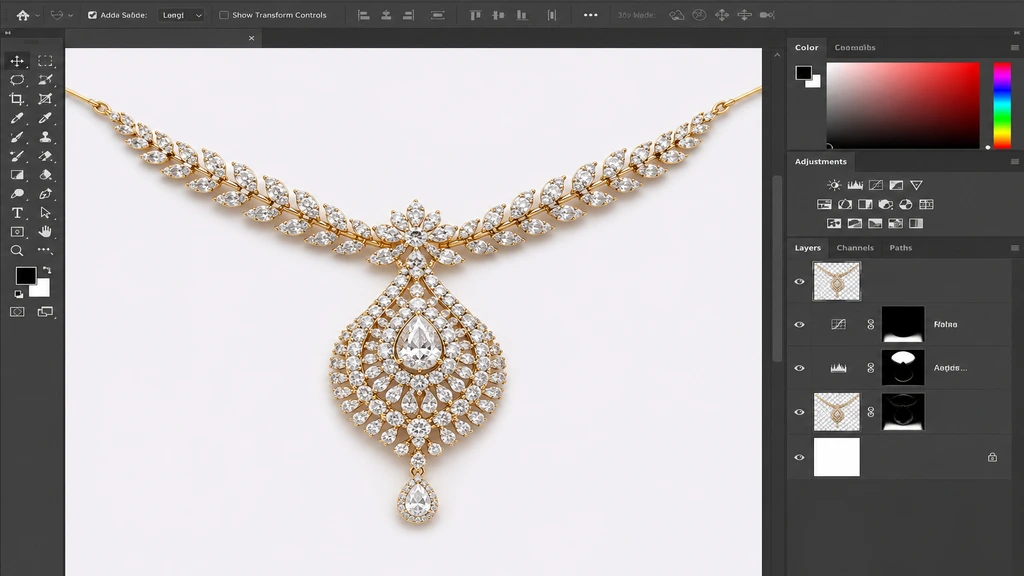This screenshot has width=1024, height=576.
Task: Select the Pen tool
Action: tap(45, 194)
